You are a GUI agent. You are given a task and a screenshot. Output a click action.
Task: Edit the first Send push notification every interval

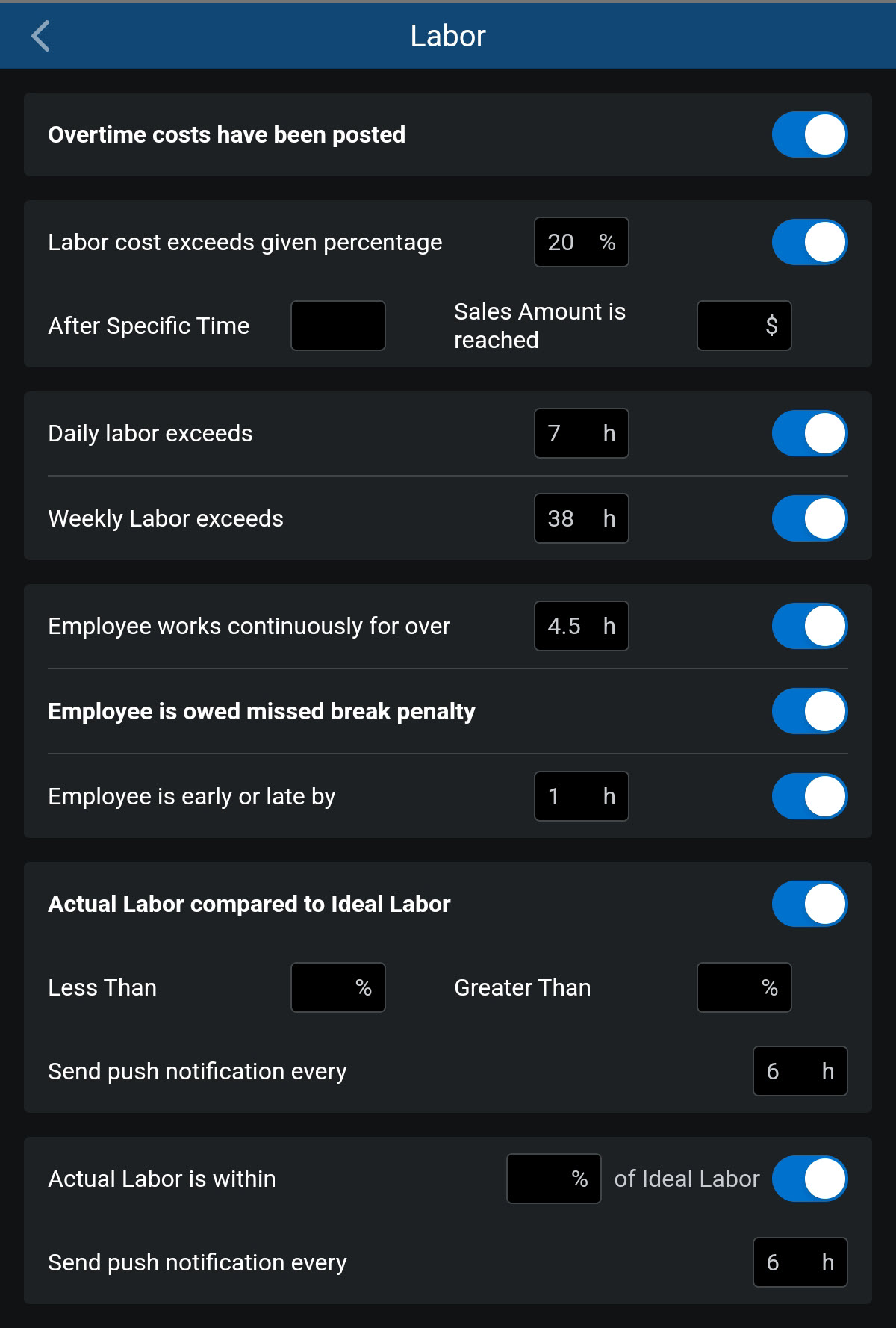pyautogui.click(x=799, y=1071)
